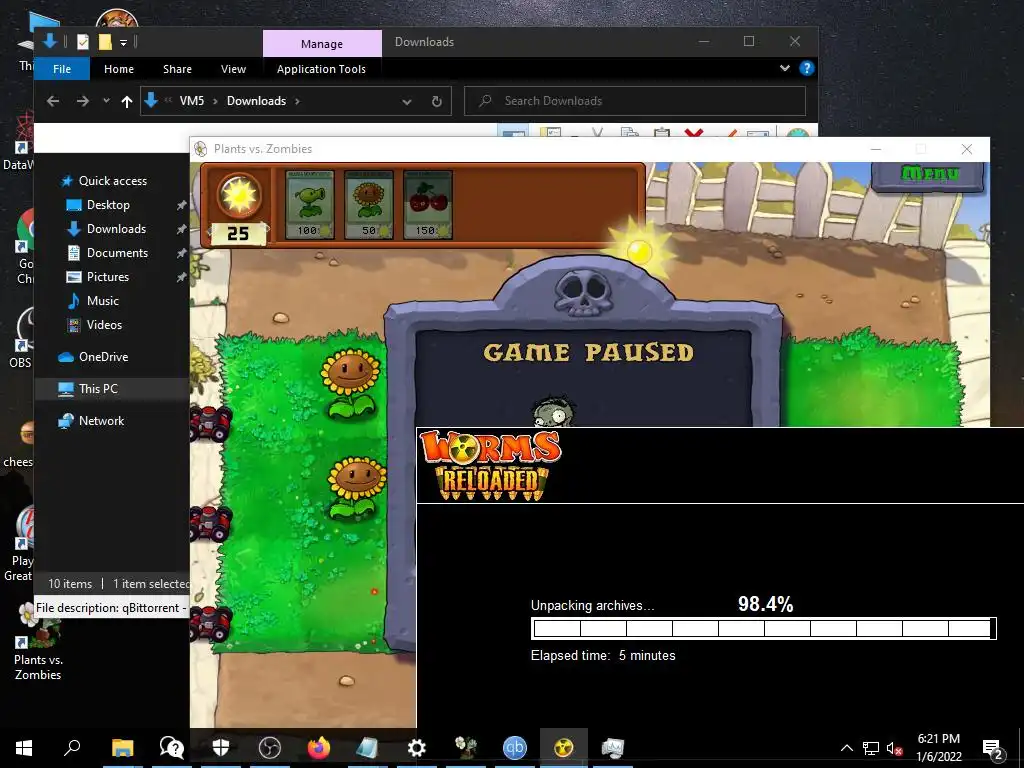Open Settings gear in taskbar

pyautogui.click(x=416, y=748)
